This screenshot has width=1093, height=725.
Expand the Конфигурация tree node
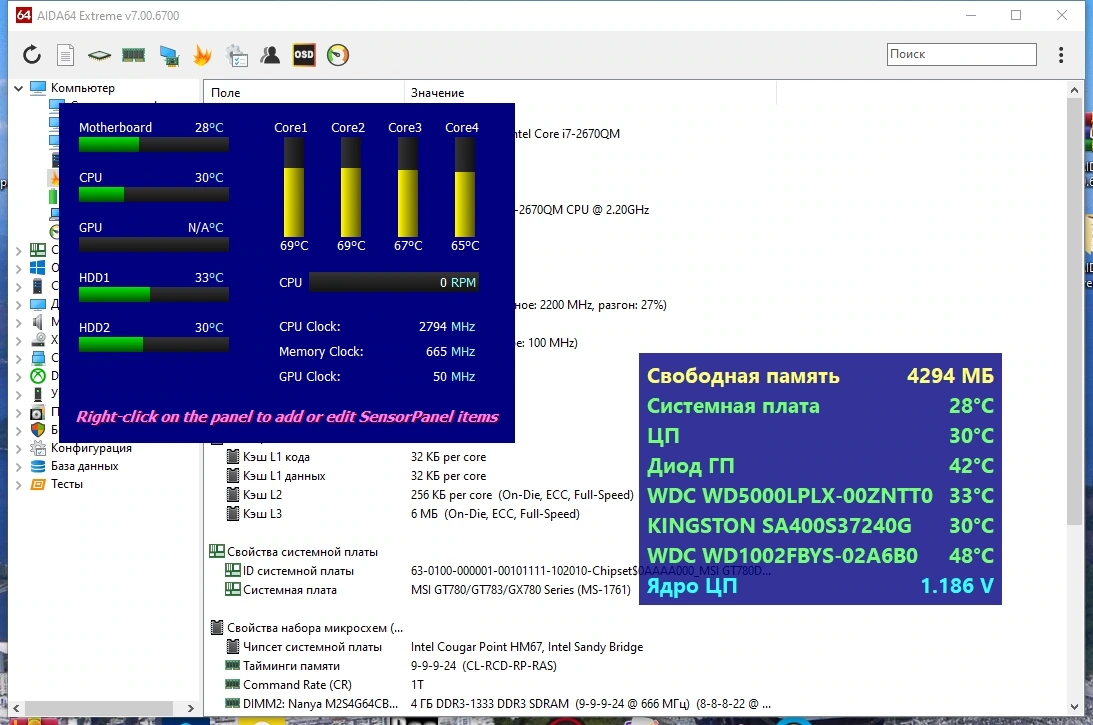tap(19, 448)
